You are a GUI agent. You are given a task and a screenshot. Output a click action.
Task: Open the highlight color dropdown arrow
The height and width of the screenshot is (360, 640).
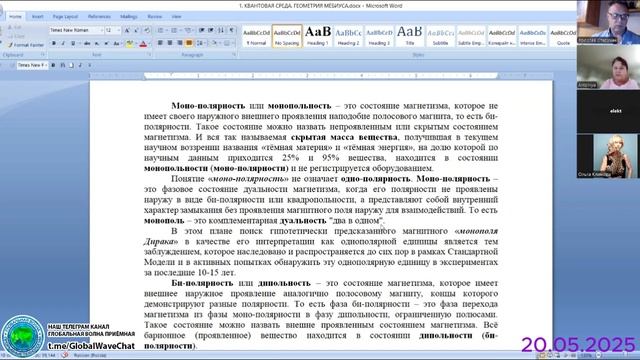[136, 43]
